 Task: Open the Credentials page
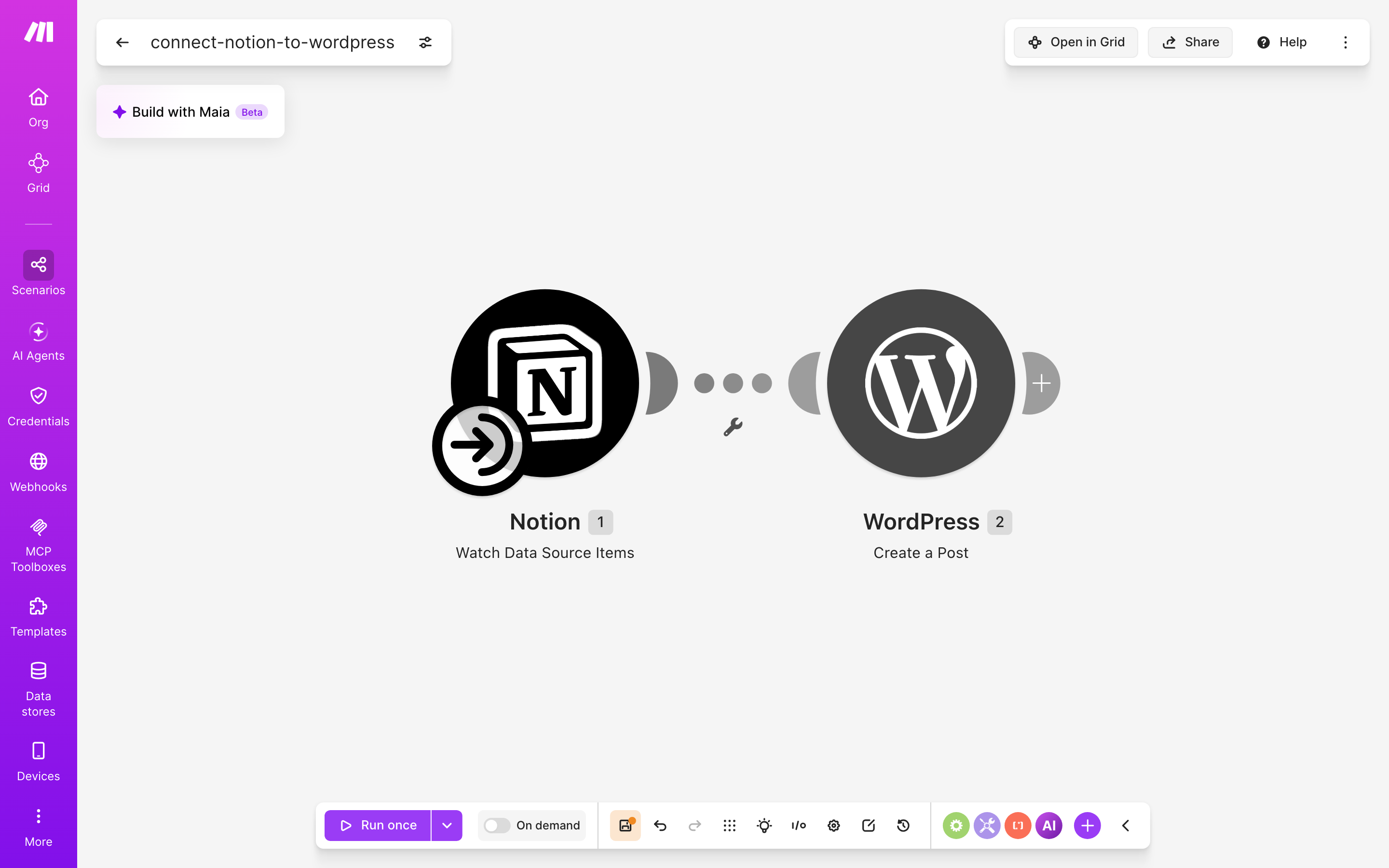point(39,407)
